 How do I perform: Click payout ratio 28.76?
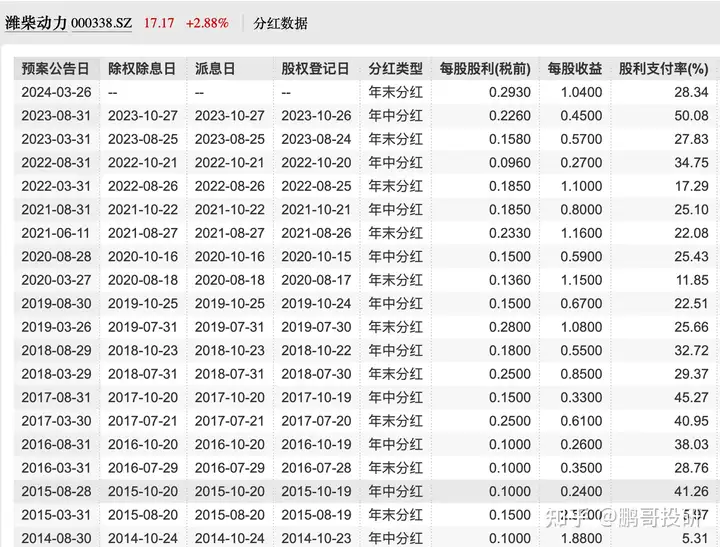[x=691, y=468]
